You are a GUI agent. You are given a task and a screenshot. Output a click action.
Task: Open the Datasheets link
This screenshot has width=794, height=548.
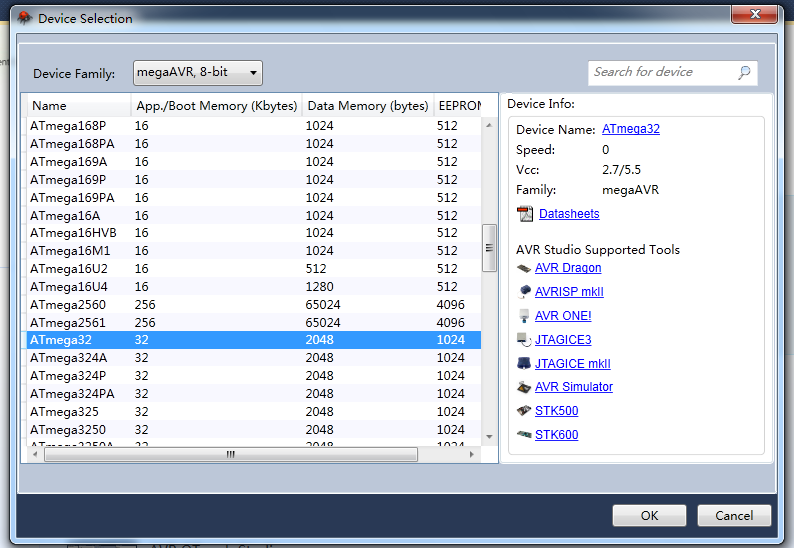(x=569, y=214)
